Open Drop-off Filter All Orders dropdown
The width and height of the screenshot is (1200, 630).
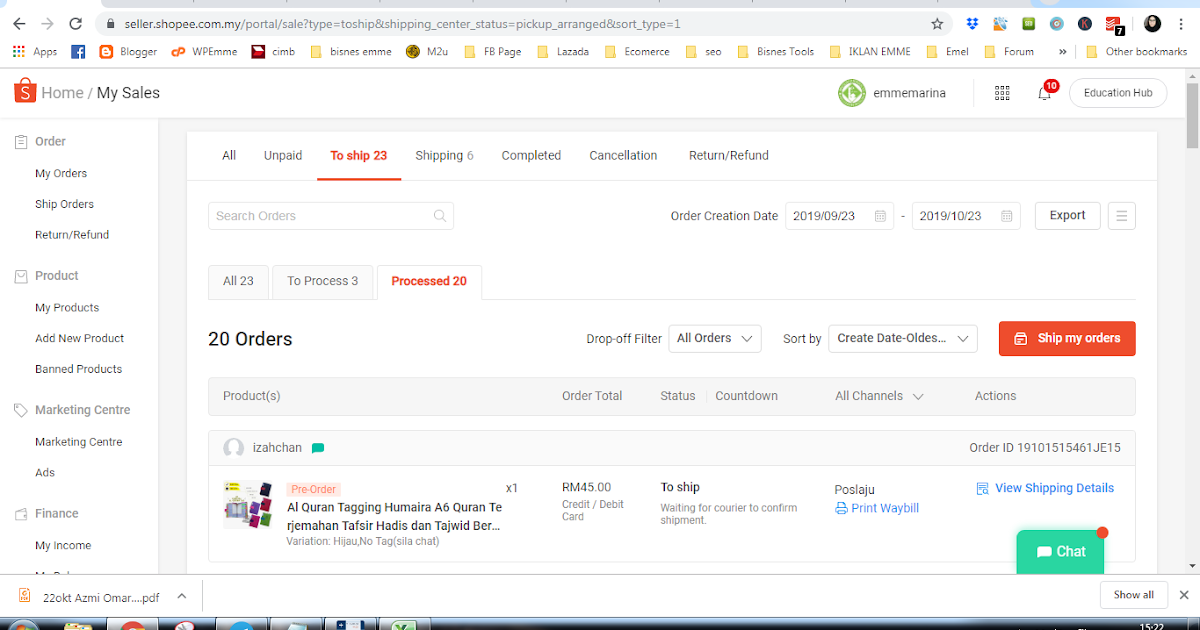tap(714, 339)
